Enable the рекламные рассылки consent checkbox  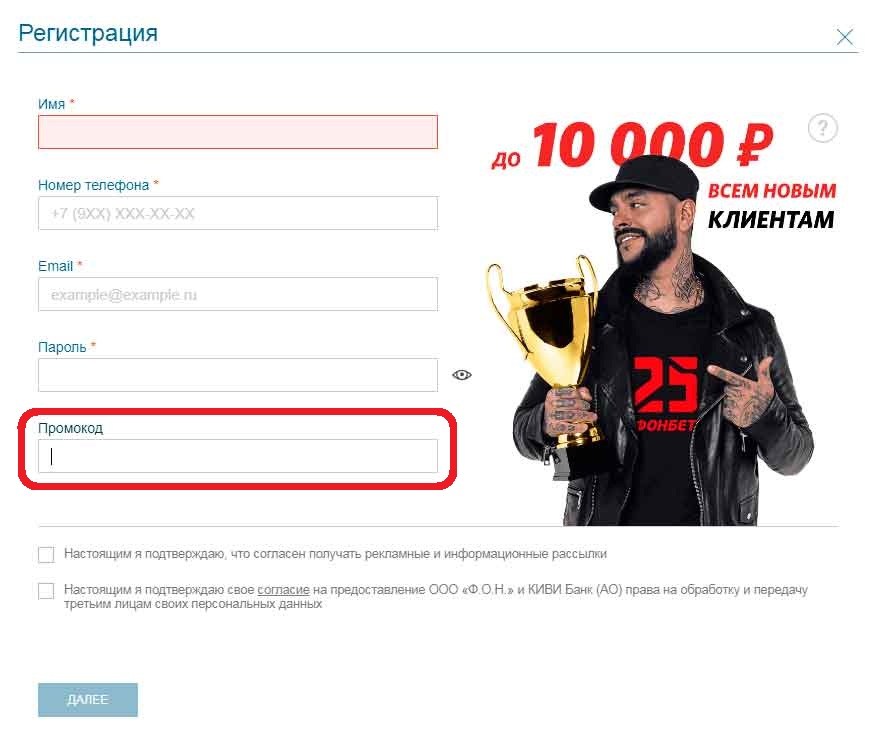46,554
